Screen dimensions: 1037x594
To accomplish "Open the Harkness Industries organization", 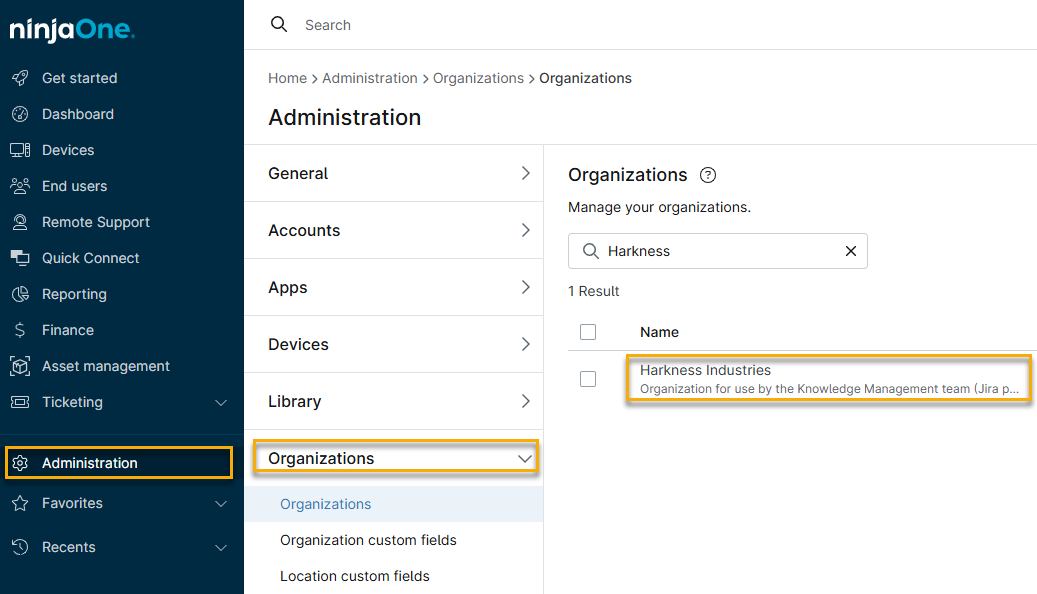I will [x=705, y=370].
